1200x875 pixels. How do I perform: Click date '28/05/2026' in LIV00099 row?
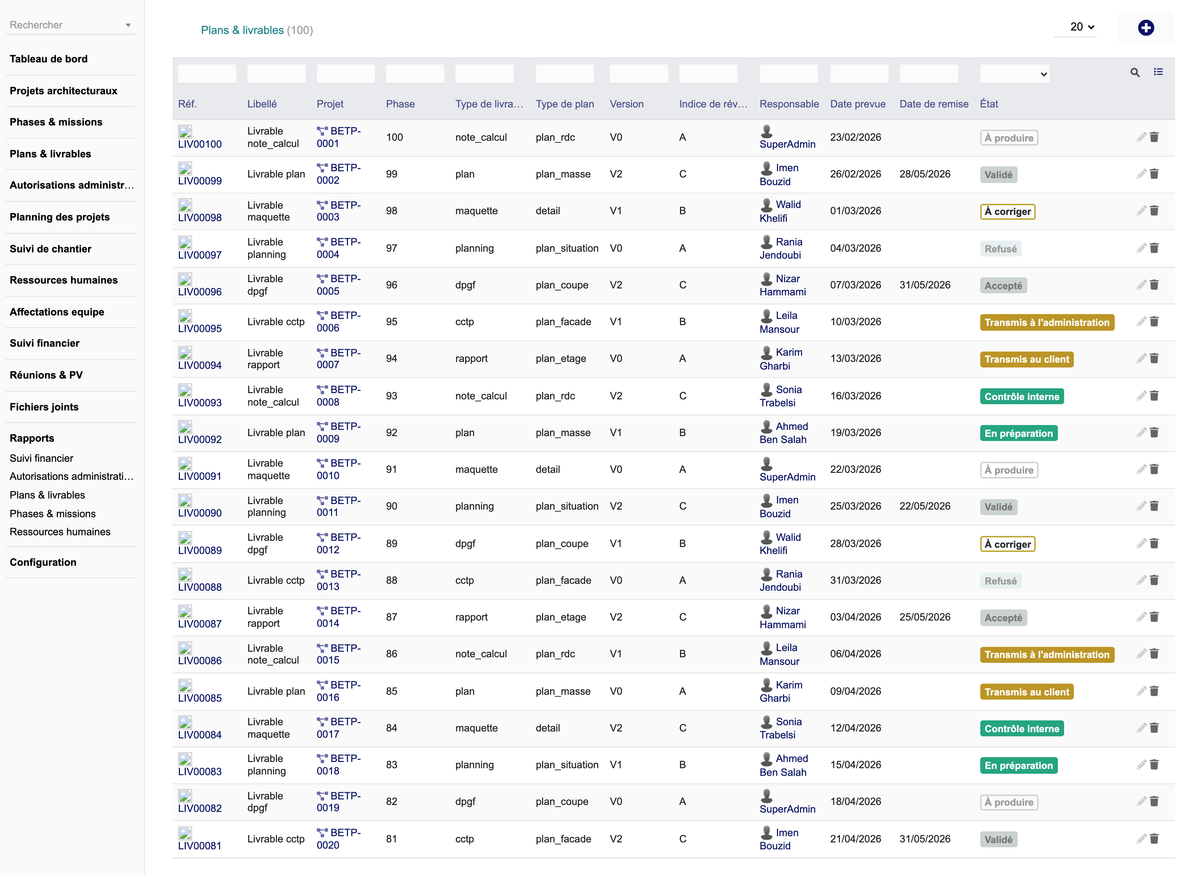[x=925, y=174]
